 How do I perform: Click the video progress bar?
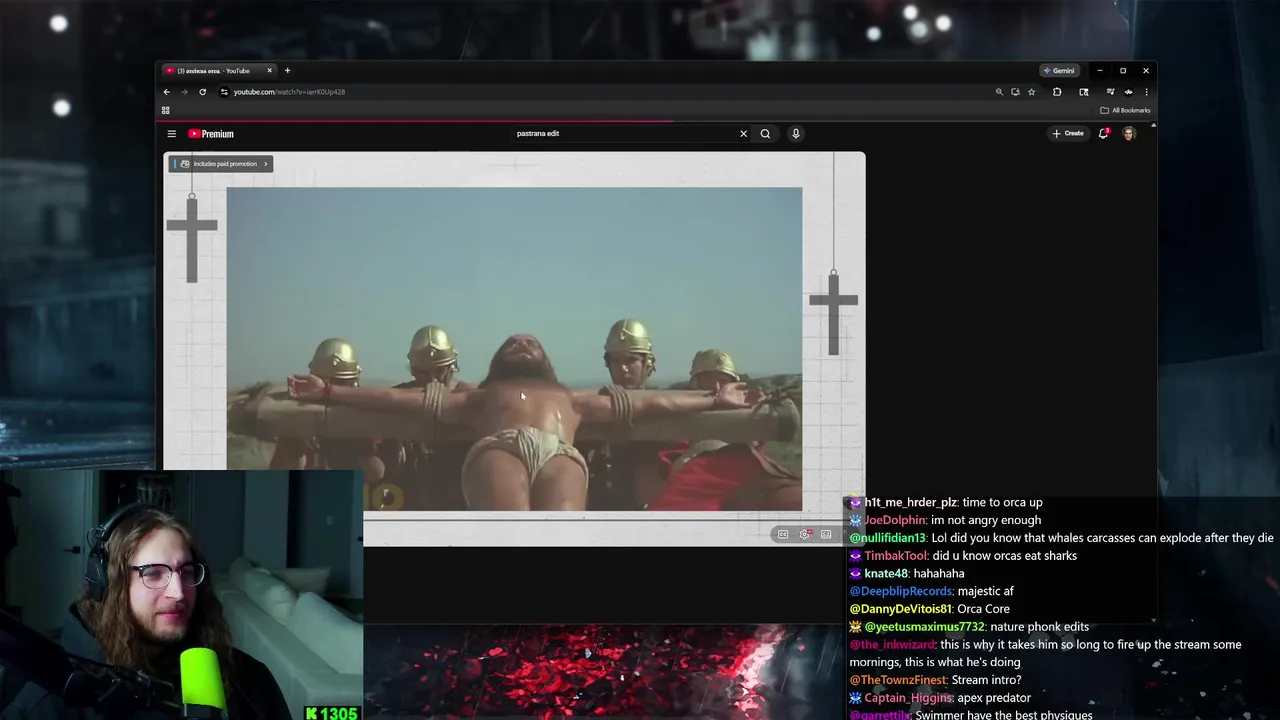604,520
